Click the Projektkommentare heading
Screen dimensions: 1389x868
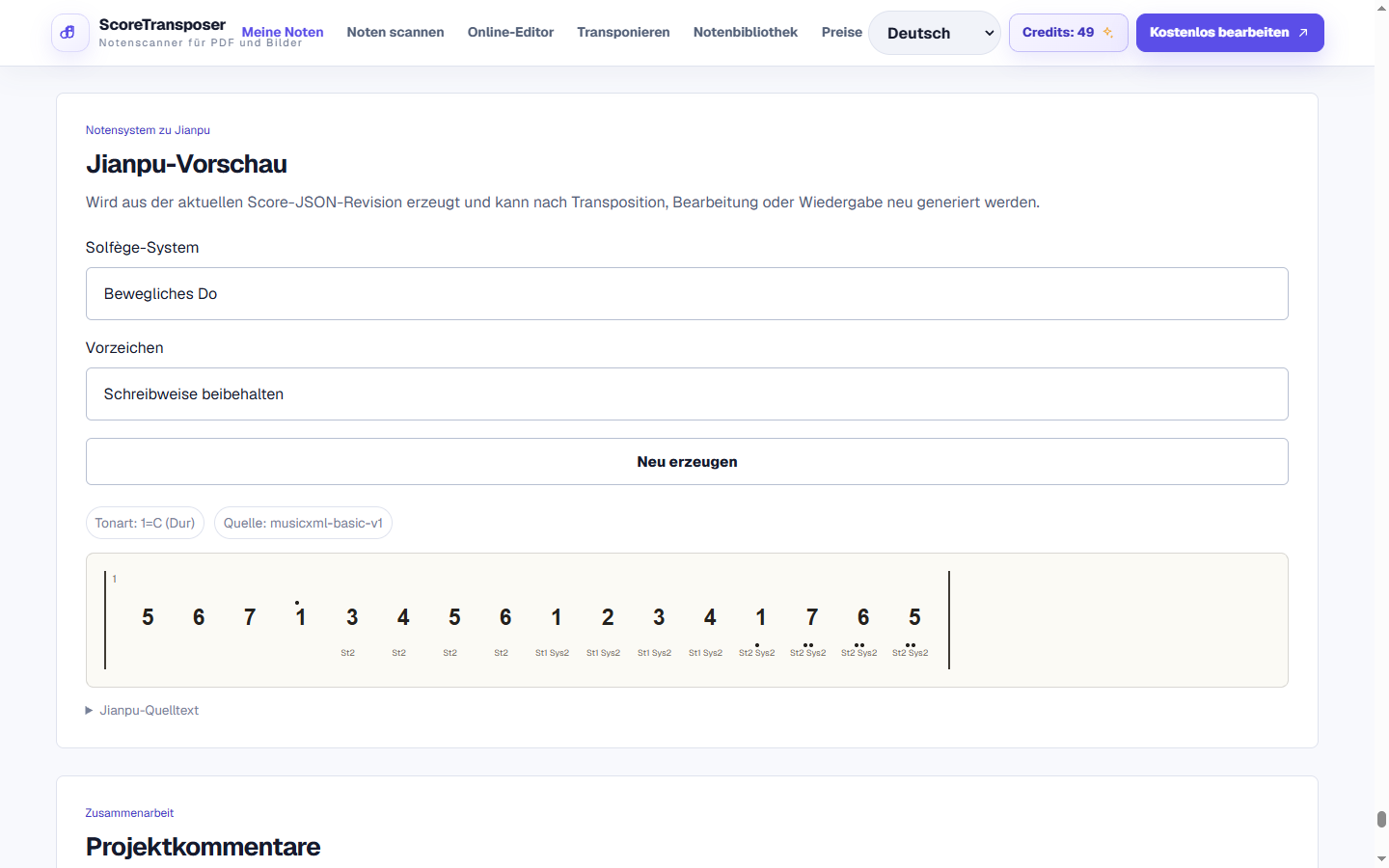[x=203, y=847]
